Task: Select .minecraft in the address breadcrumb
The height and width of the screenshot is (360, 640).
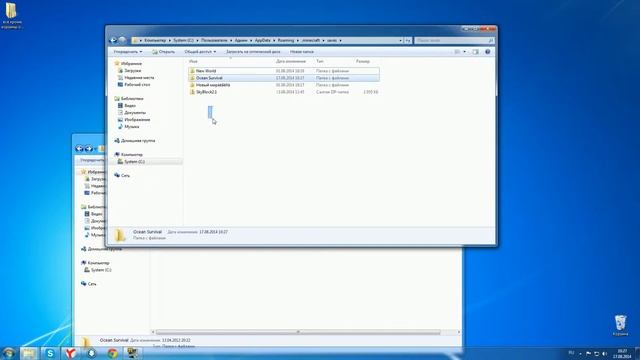Action: tap(311, 40)
